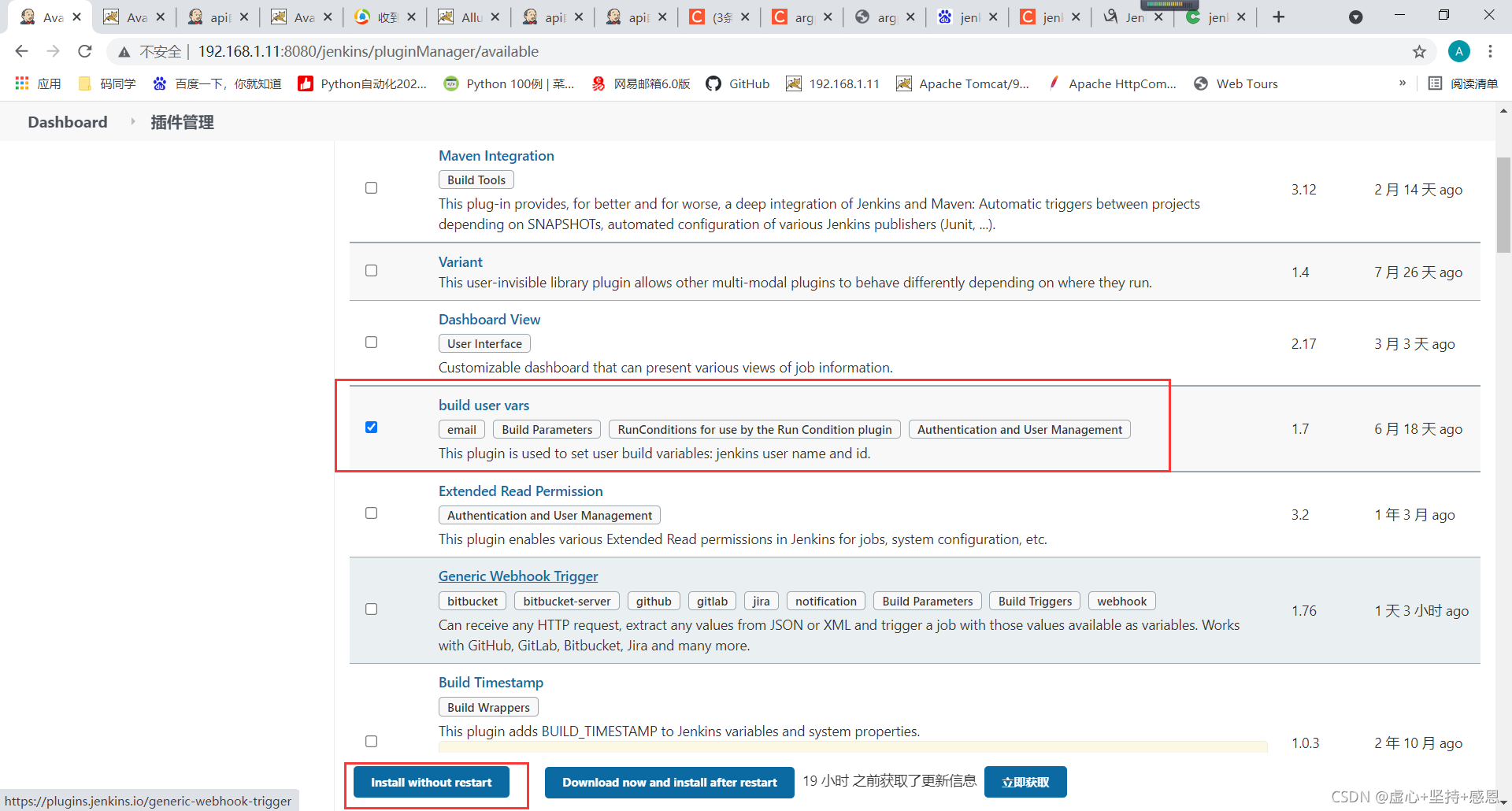Click the jira tag
This screenshot has height=811, width=1512.
tap(761, 601)
